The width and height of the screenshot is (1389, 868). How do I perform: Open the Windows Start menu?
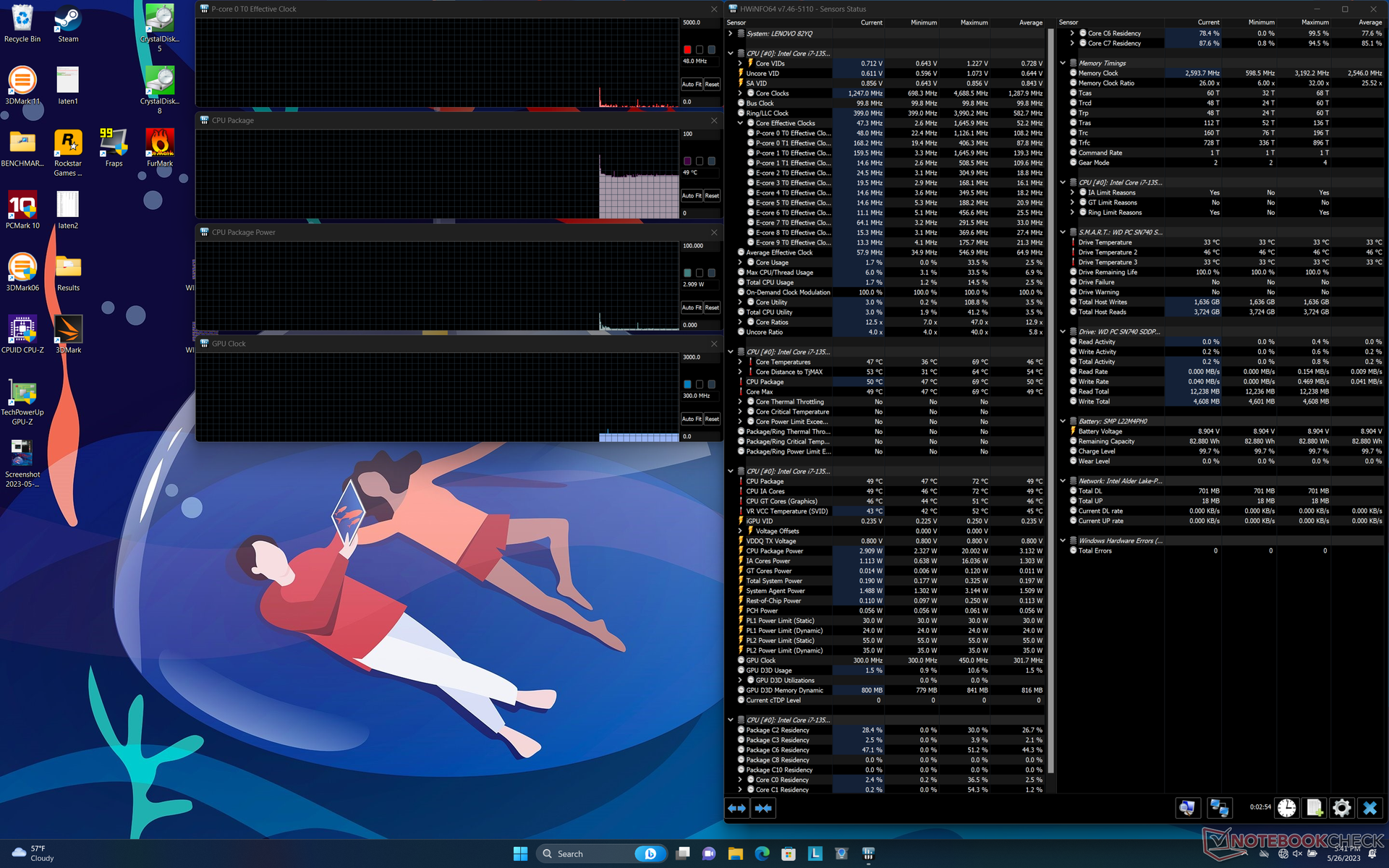pos(520,854)
